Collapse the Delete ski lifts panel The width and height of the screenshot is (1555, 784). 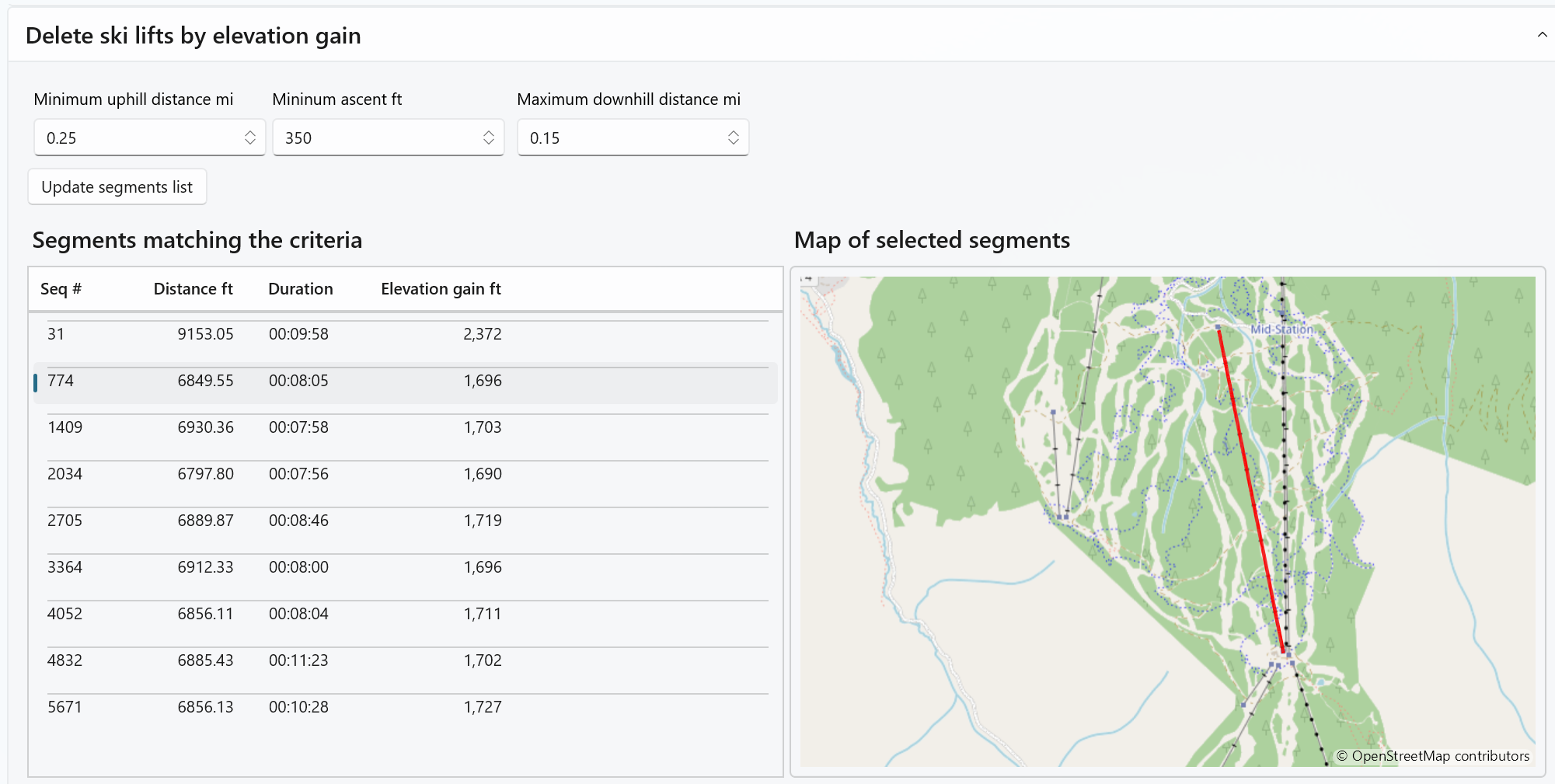point(1542,35)
